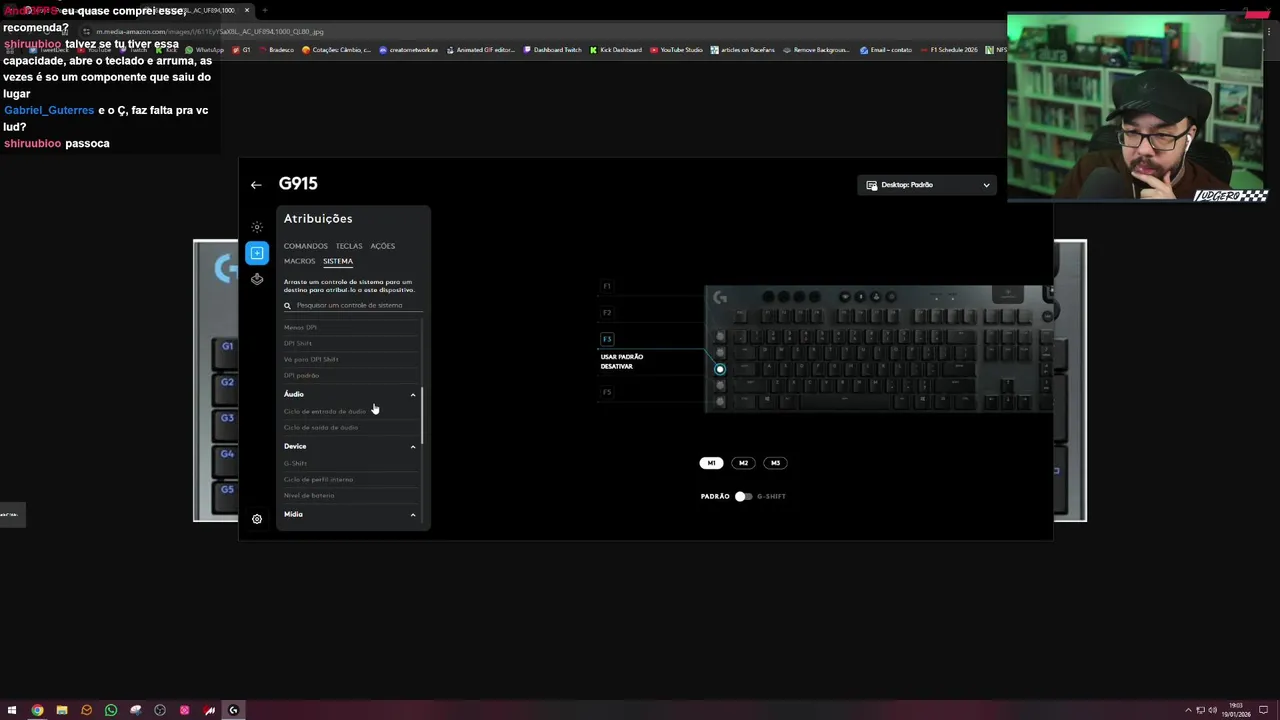Image resolution: width=1280 pixels, height=720 pixels.
Task: Switch to the AÇÕES tab
Action: pyautogui.click(x=383, y=246)
